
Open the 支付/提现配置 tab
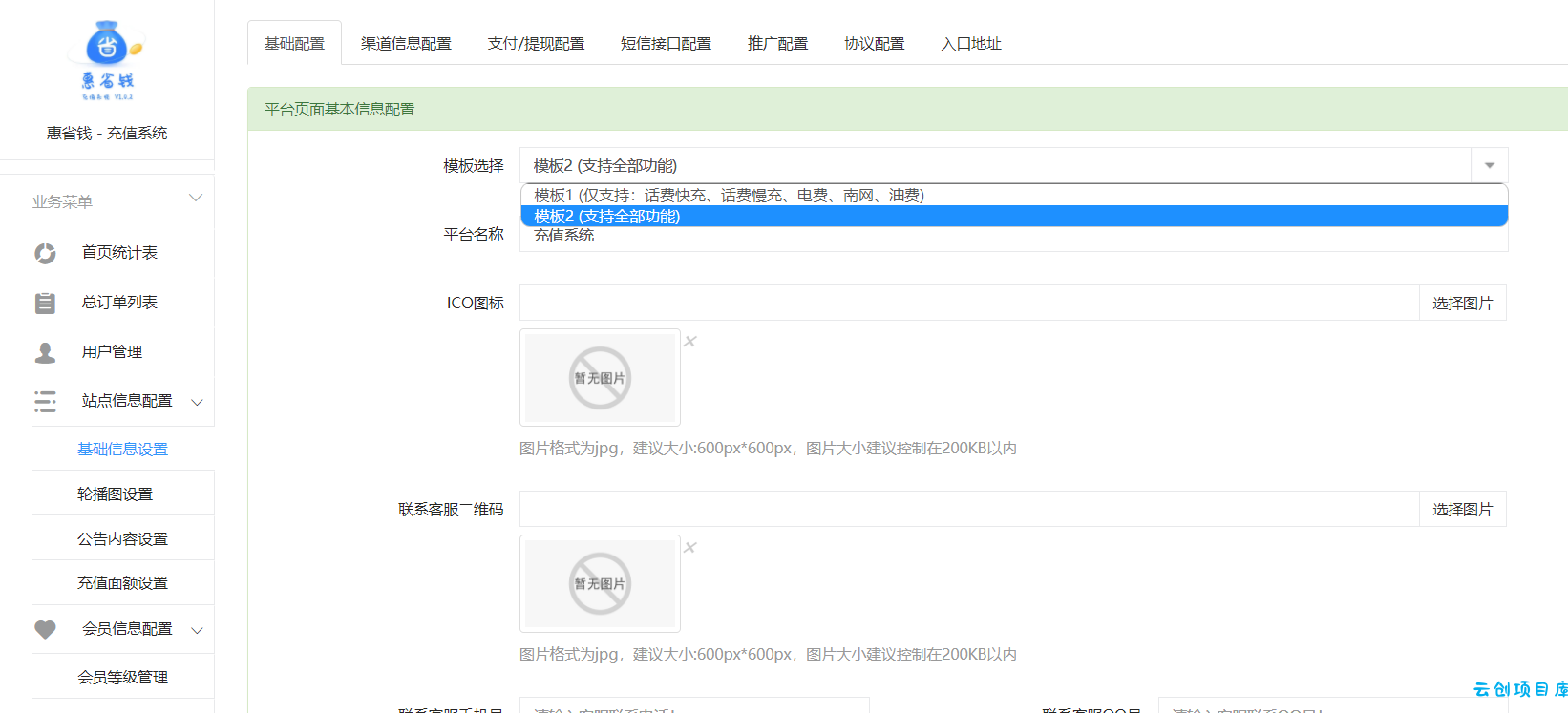536,43
